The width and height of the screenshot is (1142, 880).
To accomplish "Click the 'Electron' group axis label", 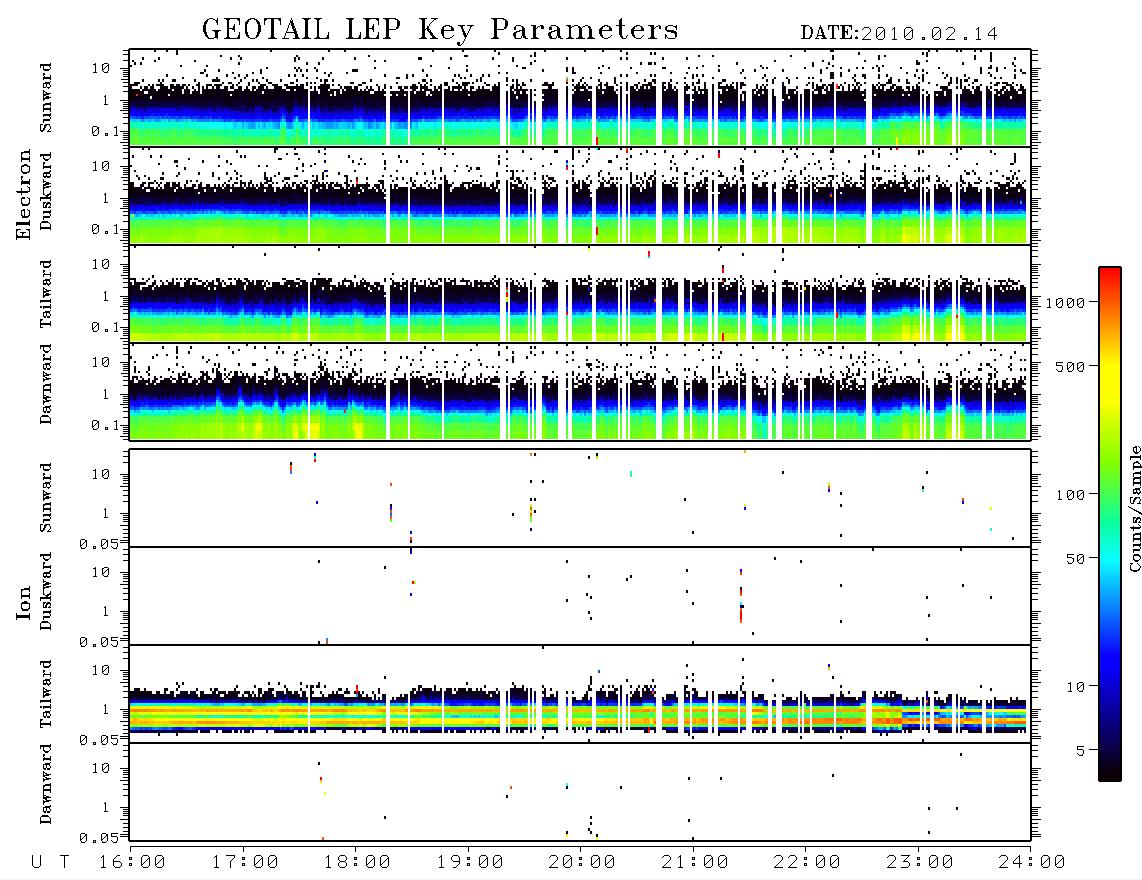I will click(24, 195).
